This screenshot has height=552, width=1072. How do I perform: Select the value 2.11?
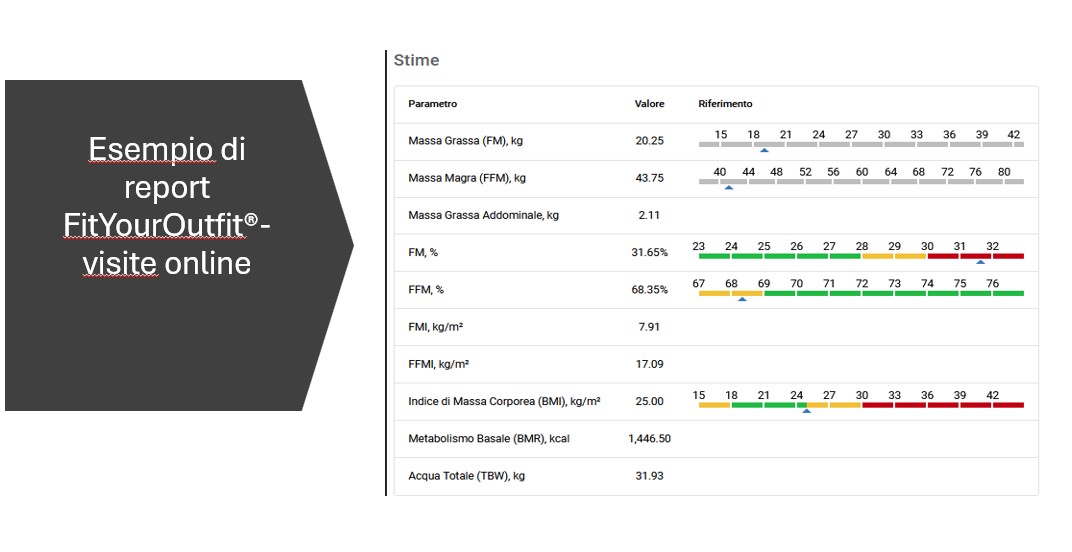coord(649,215)
